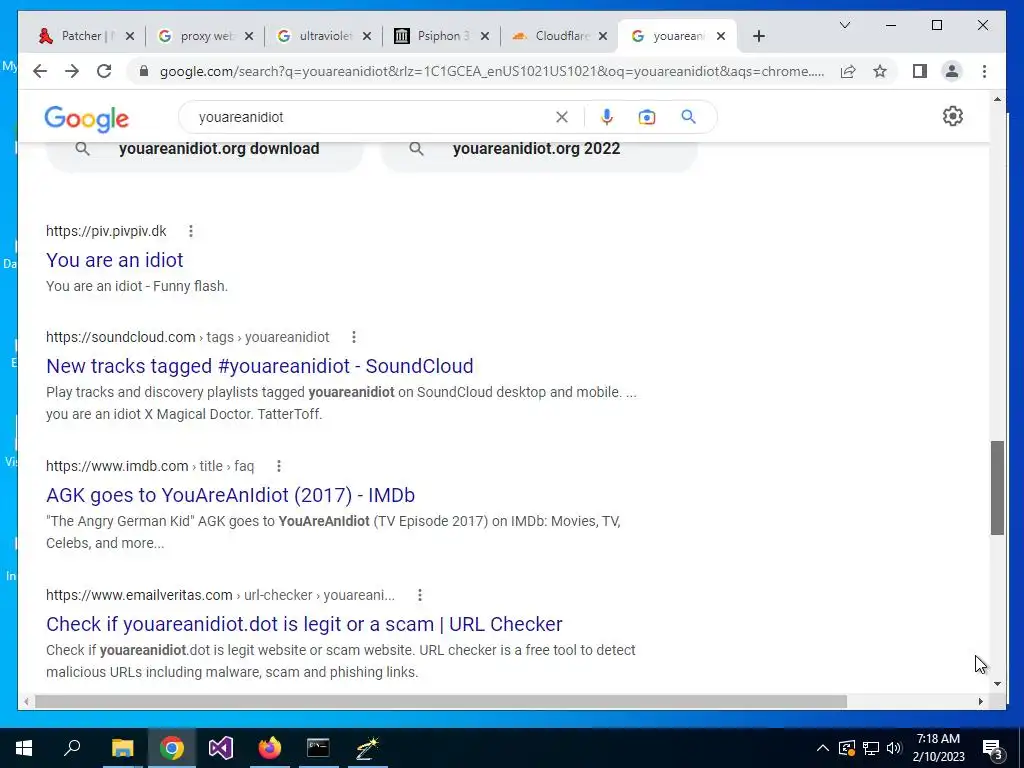Close the Psiphon 3 tab

[x=485, y=36]
